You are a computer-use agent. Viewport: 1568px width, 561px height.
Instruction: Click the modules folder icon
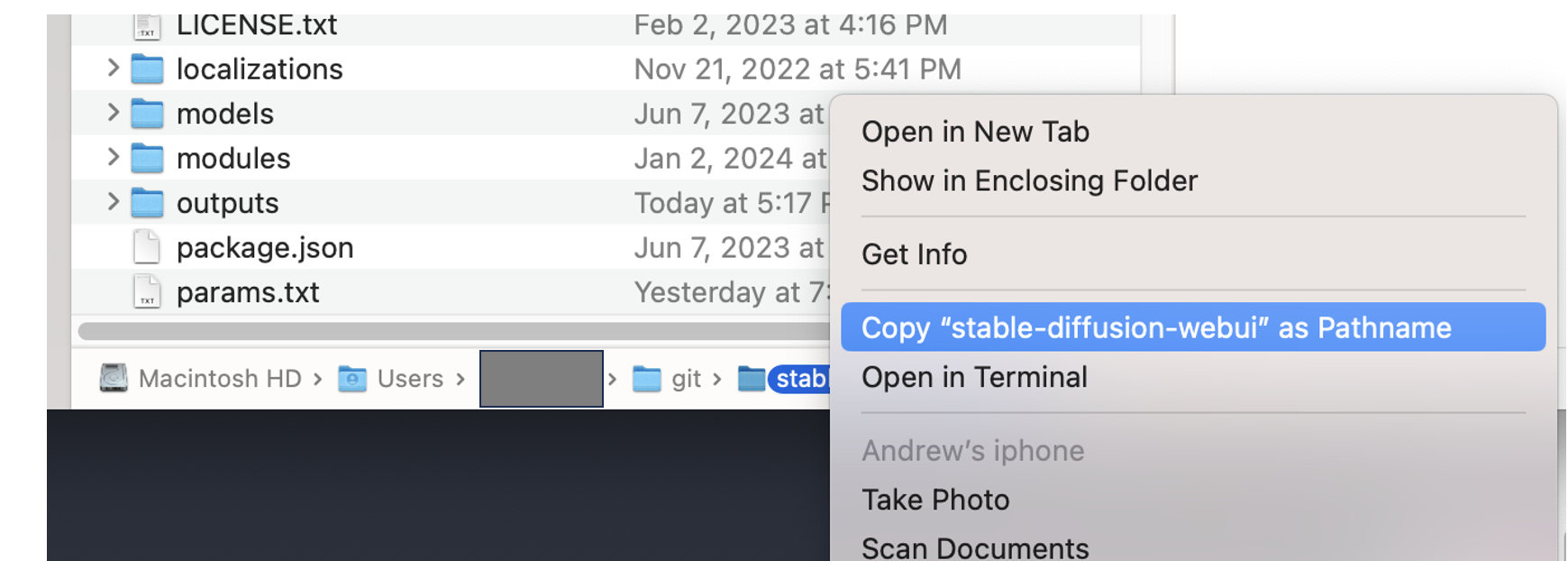pos(147,158)
